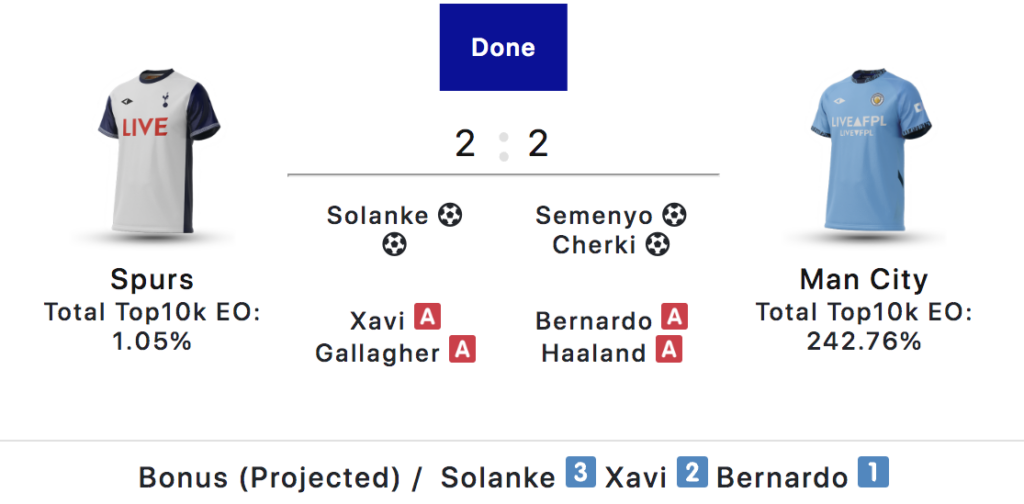
Task: Click Haaland's name in the assists list
Action: tap(593, 353)
